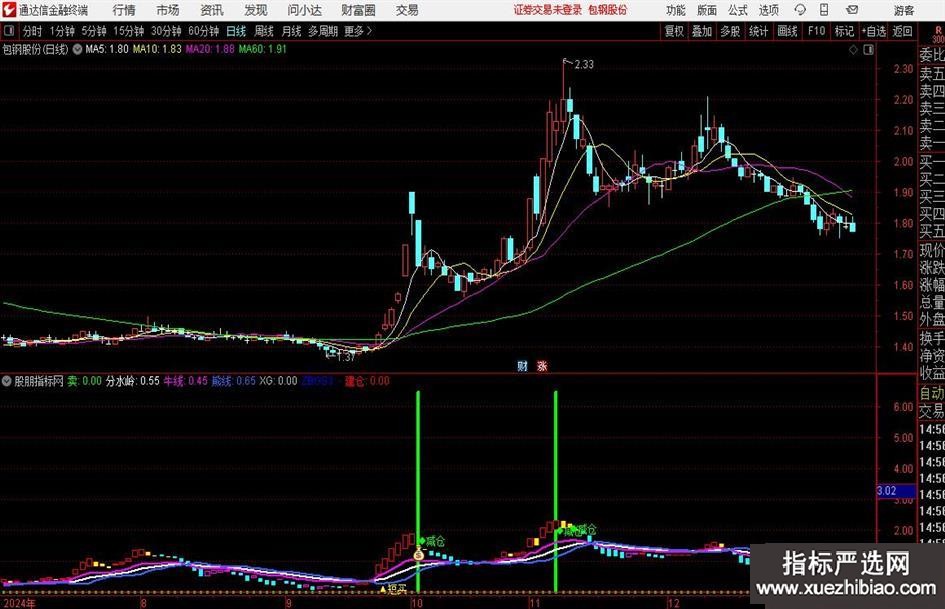Click the 返回 back button
Viewport: 945px width, 609px height.
[x=902, y=31]
